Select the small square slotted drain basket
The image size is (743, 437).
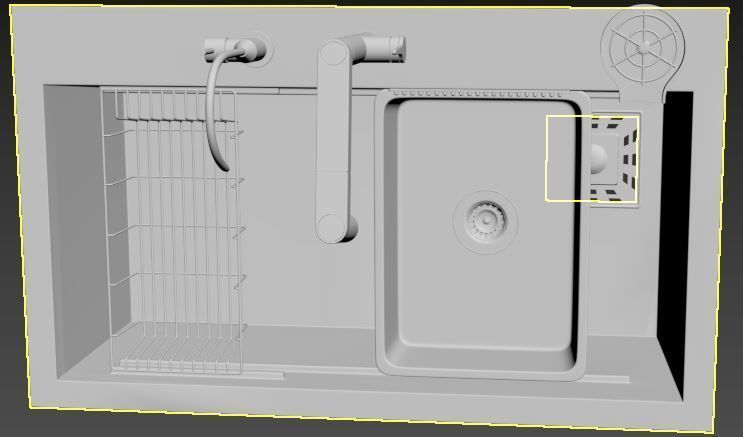tap(614, 157)
